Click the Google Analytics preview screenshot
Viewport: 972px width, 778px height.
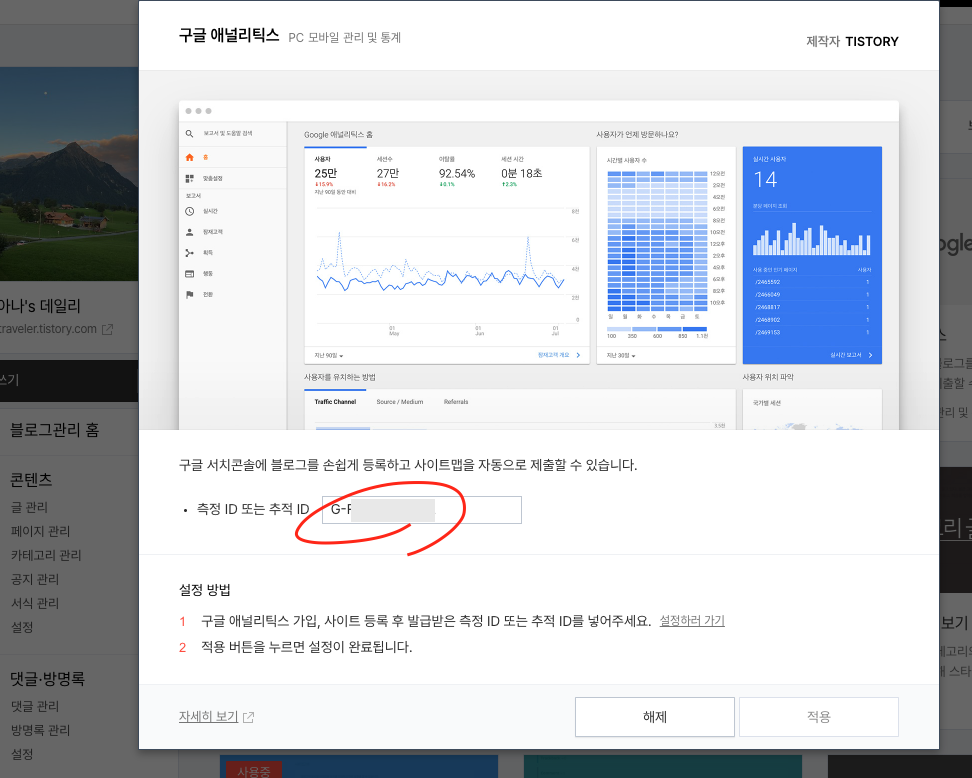tap(539, 265)
